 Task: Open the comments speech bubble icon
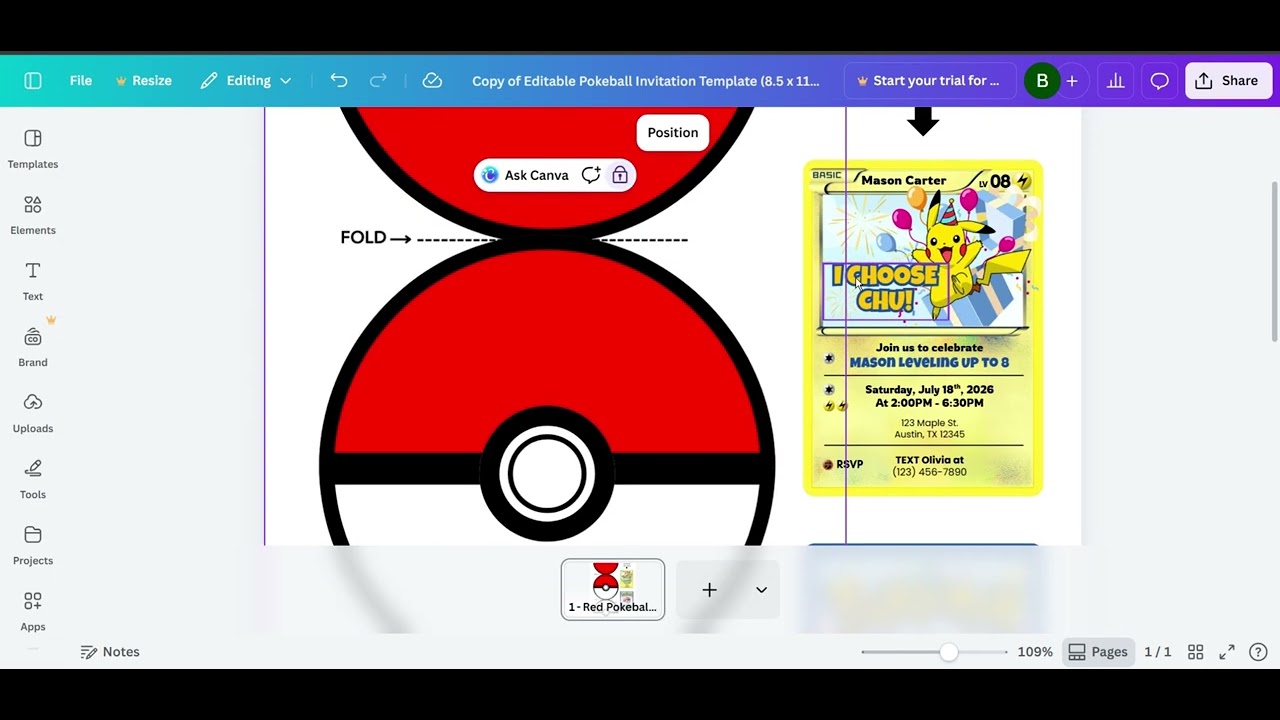click(x=1159, y=81)
